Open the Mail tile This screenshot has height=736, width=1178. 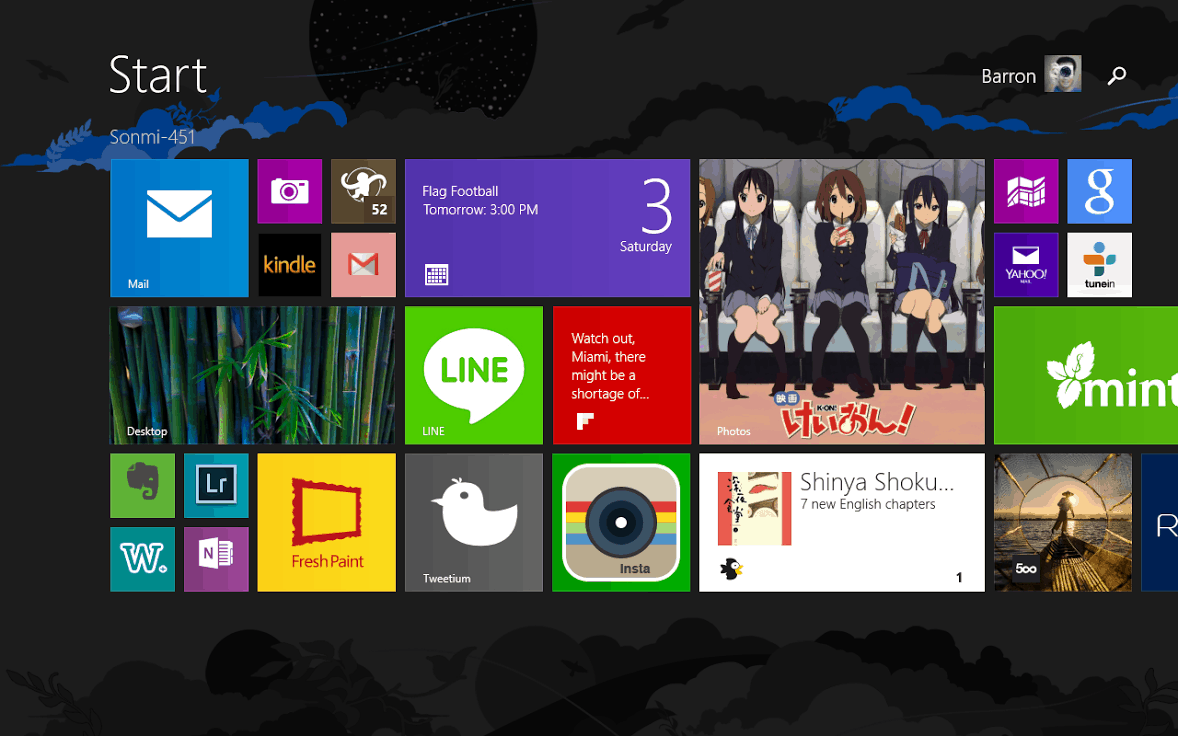point(179,228)
